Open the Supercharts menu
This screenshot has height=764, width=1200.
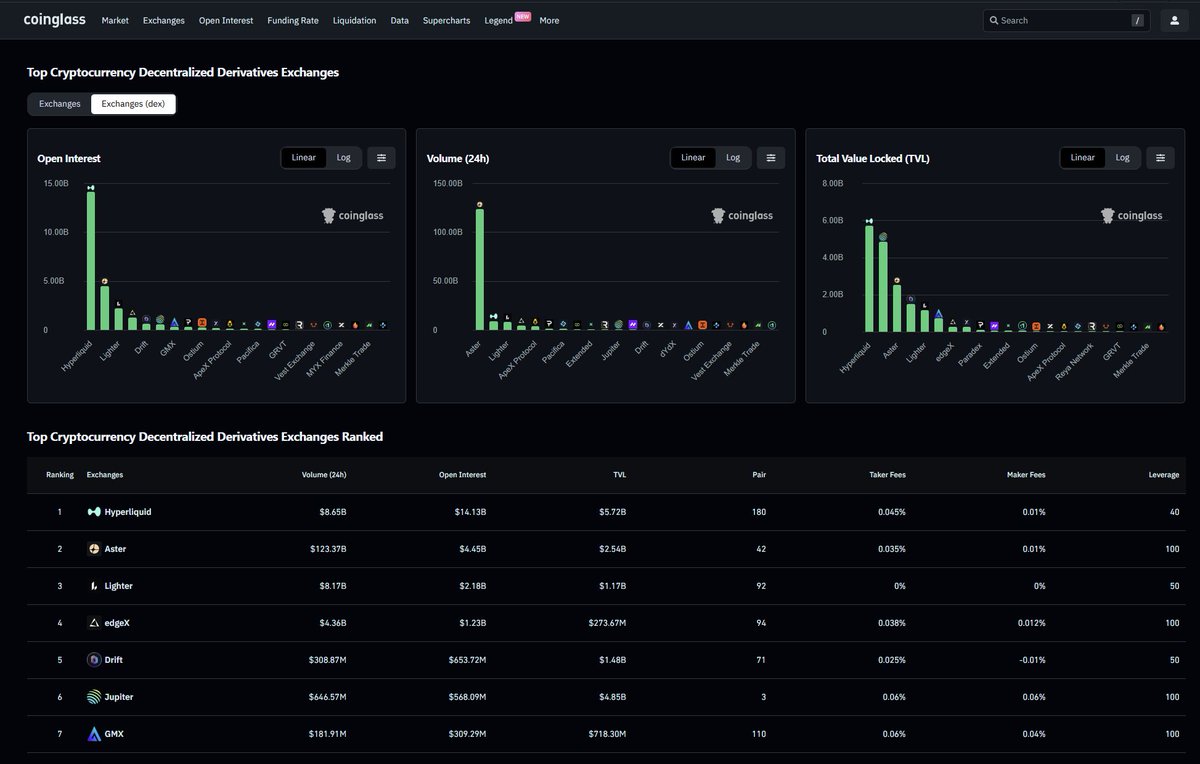[447, 20]
